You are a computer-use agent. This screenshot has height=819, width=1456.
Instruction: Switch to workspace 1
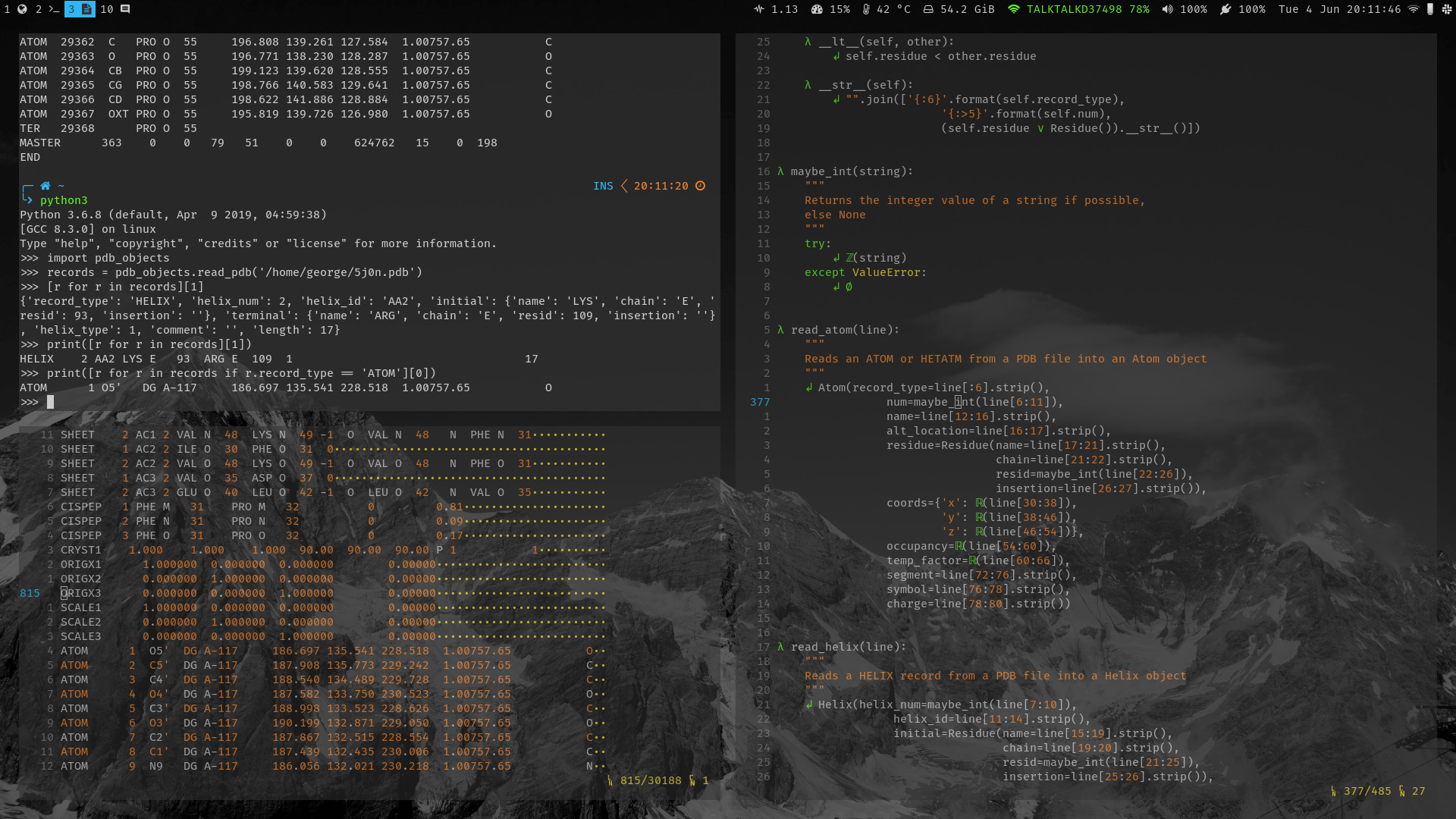[x=6, y=10]
